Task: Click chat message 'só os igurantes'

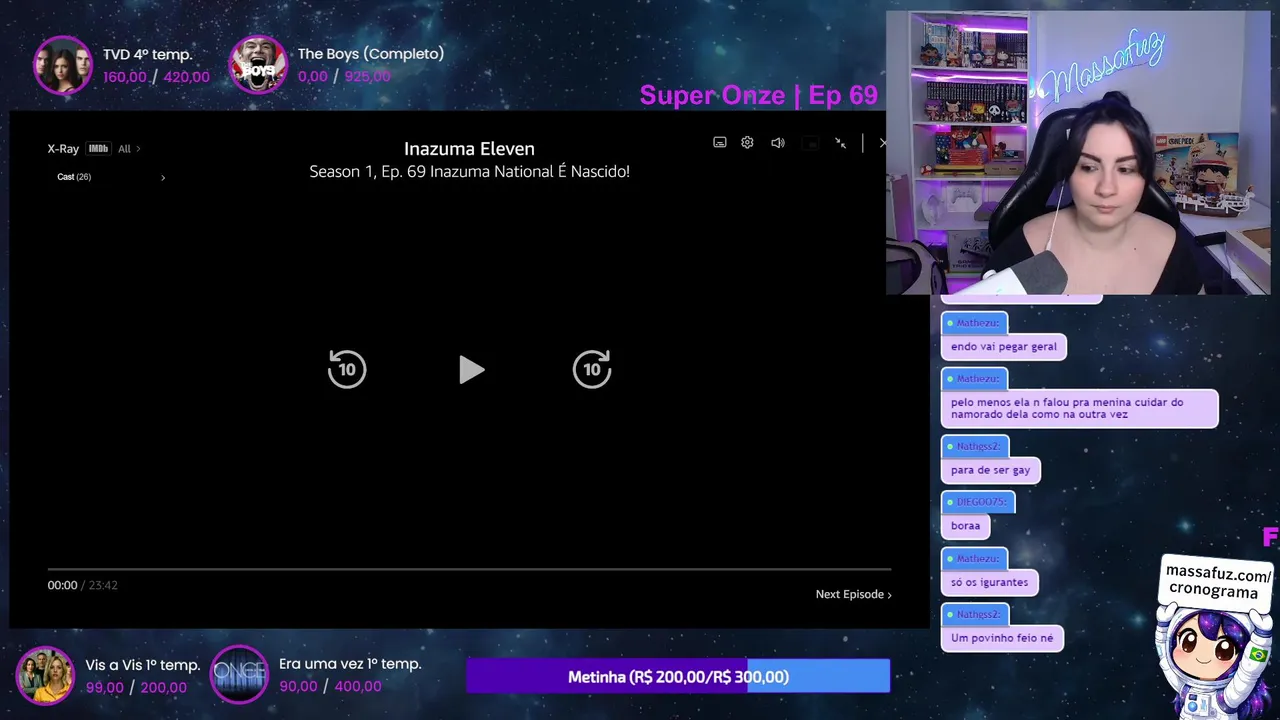Action: tap(989, 582)
